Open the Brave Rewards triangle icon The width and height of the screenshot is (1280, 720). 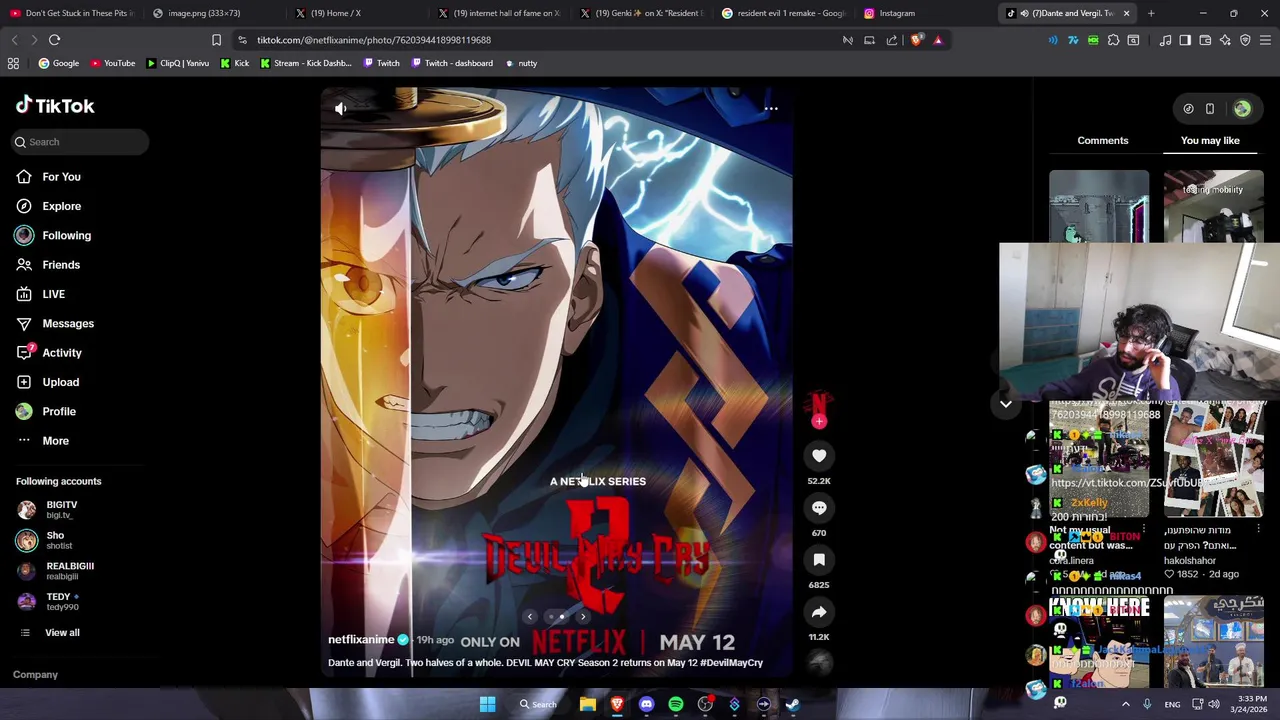click(x=938, y=40)
